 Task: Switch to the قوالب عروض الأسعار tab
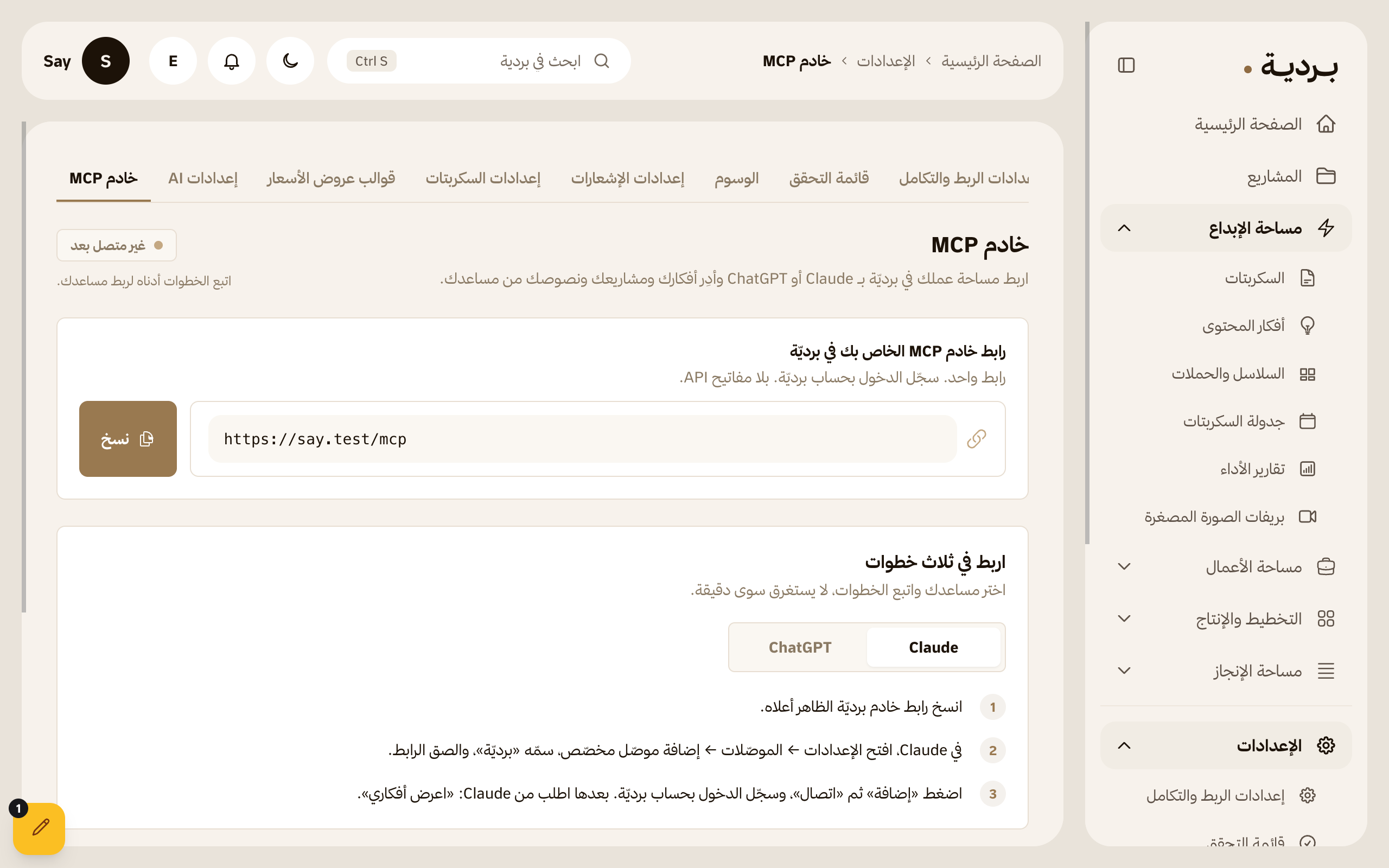pyautogui.click(x=330, y=178)
